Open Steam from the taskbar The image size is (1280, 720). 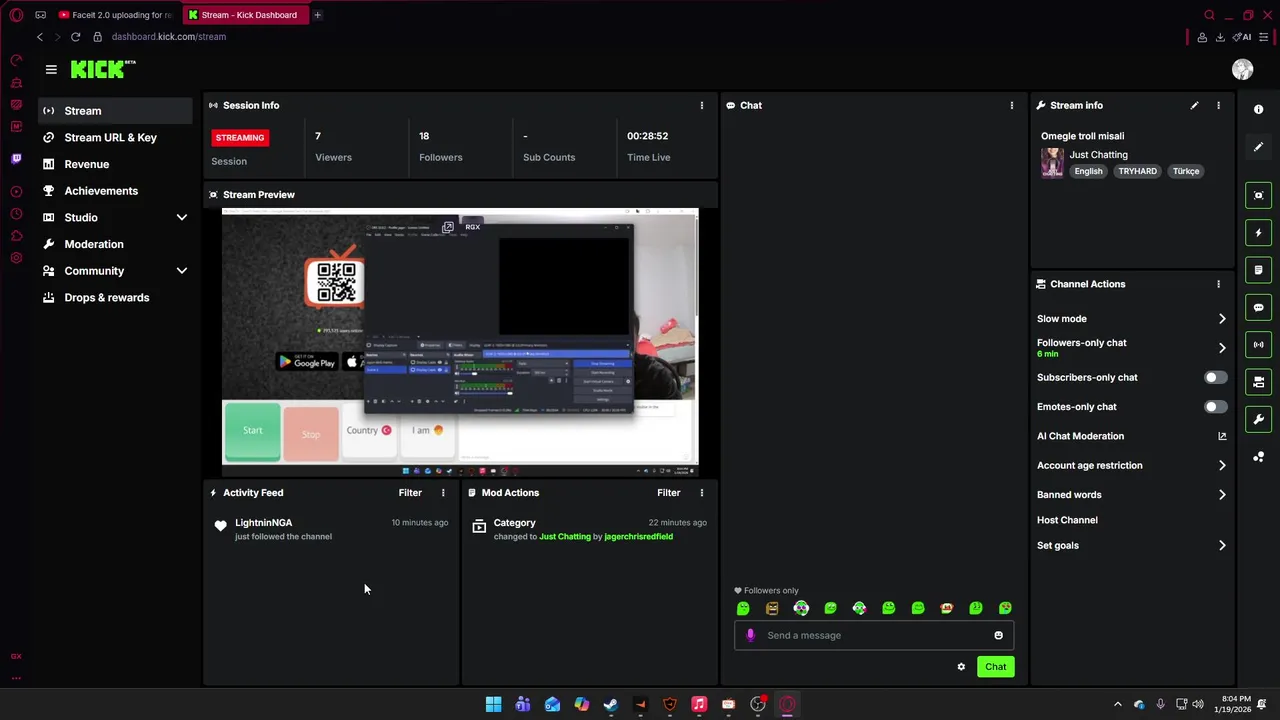611,705
